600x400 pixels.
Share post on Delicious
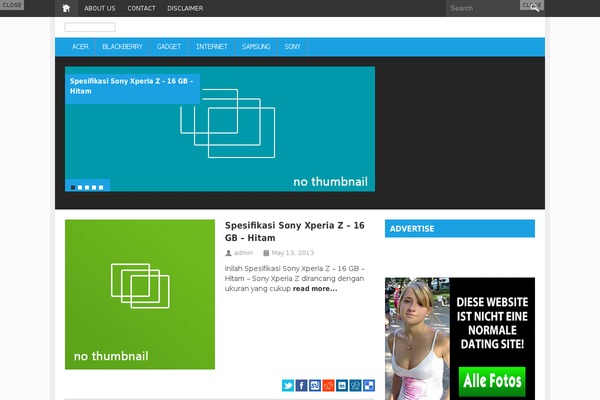coord(368,385)
